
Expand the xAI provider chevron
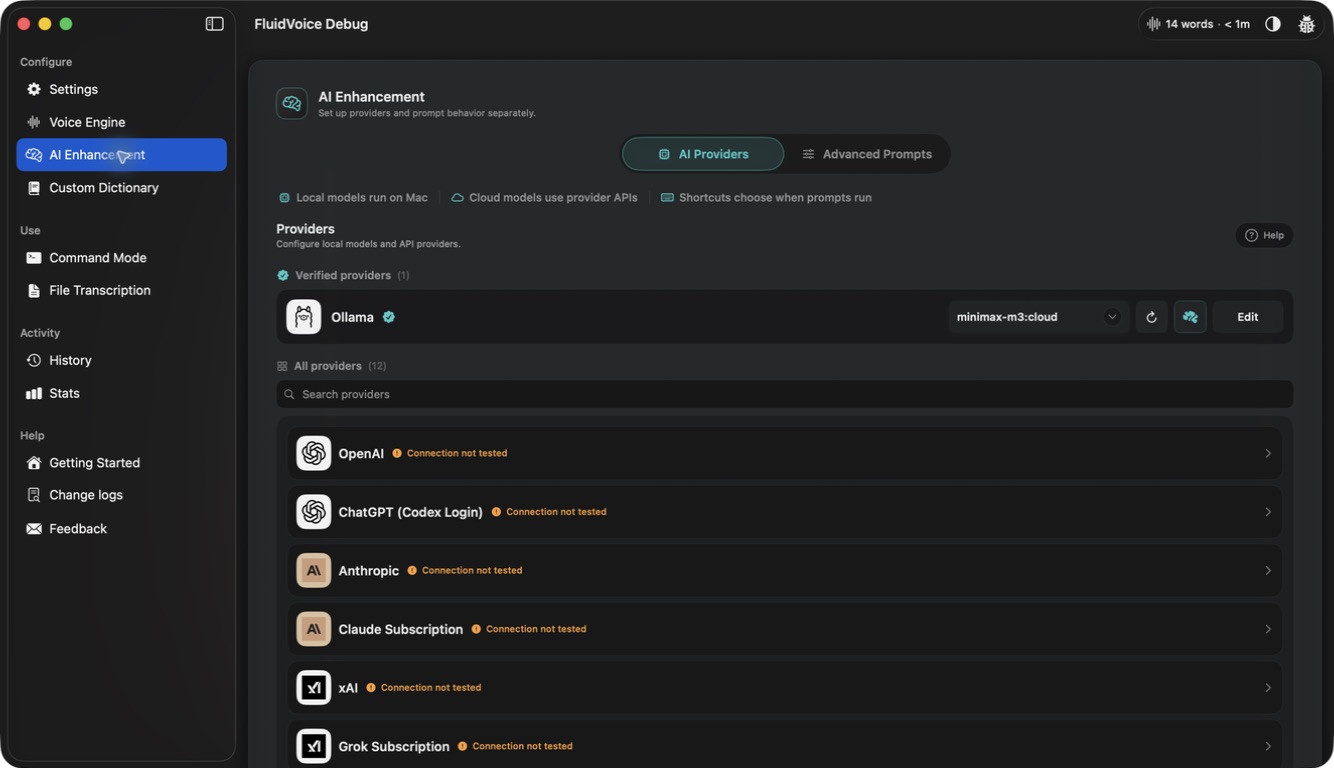[1268, 688]
